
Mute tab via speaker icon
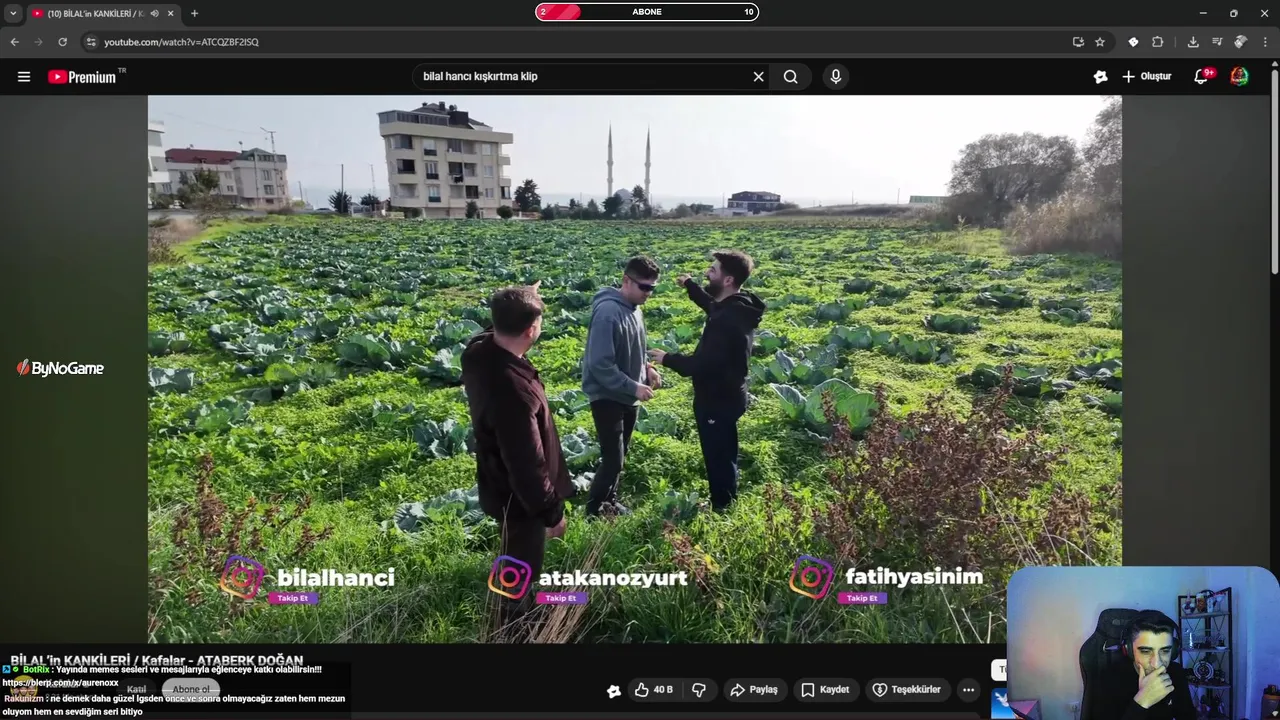click(x=155, y=13)
